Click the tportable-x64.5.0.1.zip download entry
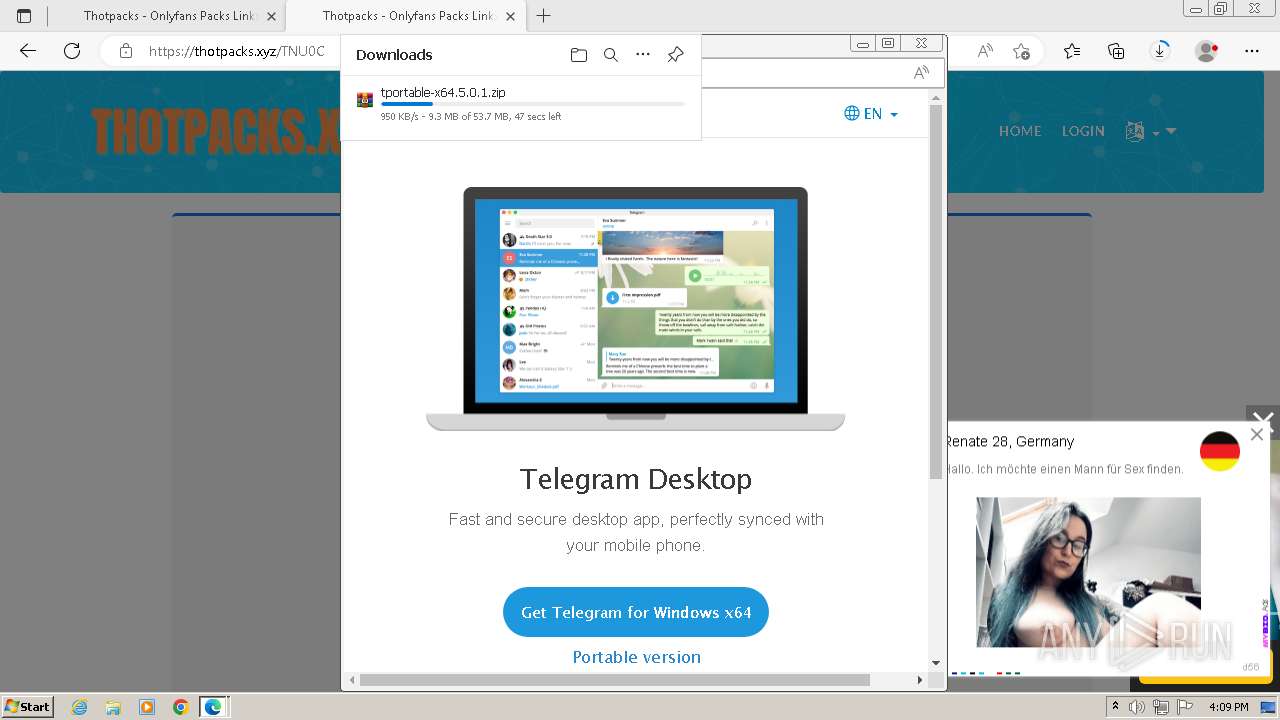Screen dimensions: 1280x720 point(521,103)
